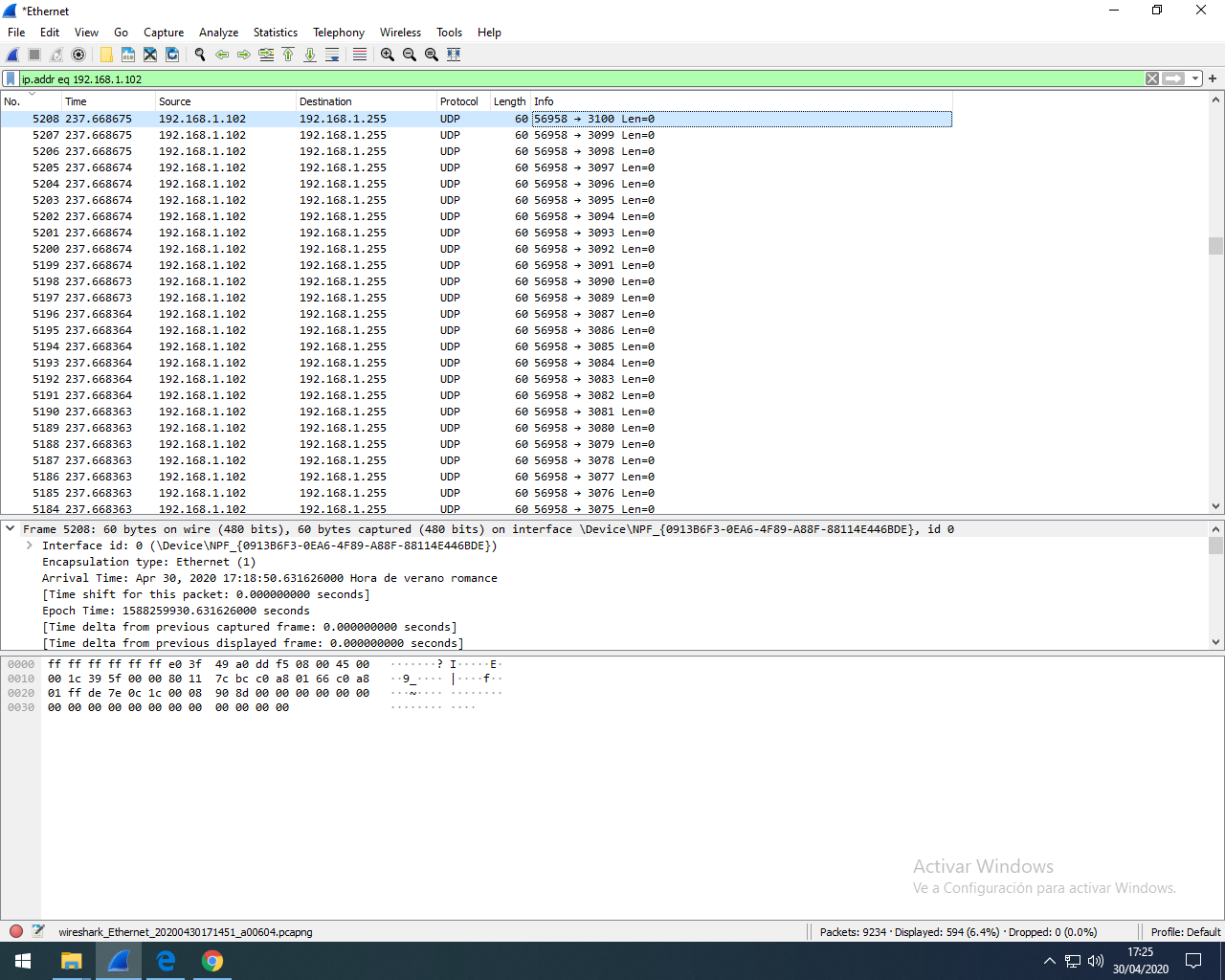Go forward to the next packet
Image resolution: width=1225 pixels, height=980 pixels.
point(244,55)
